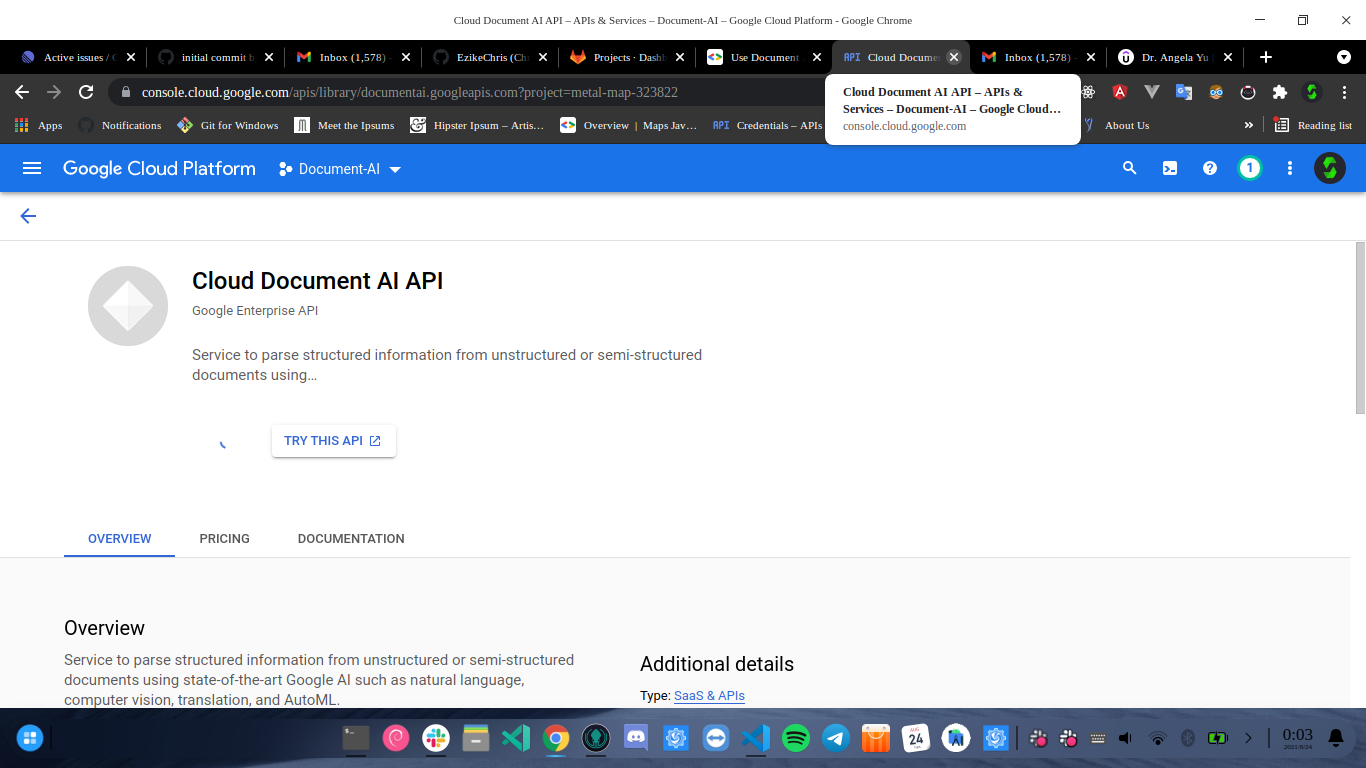Open Slack from the taskbar
The height and width of the screenshot is (768, 1366).
pos(436,739)
